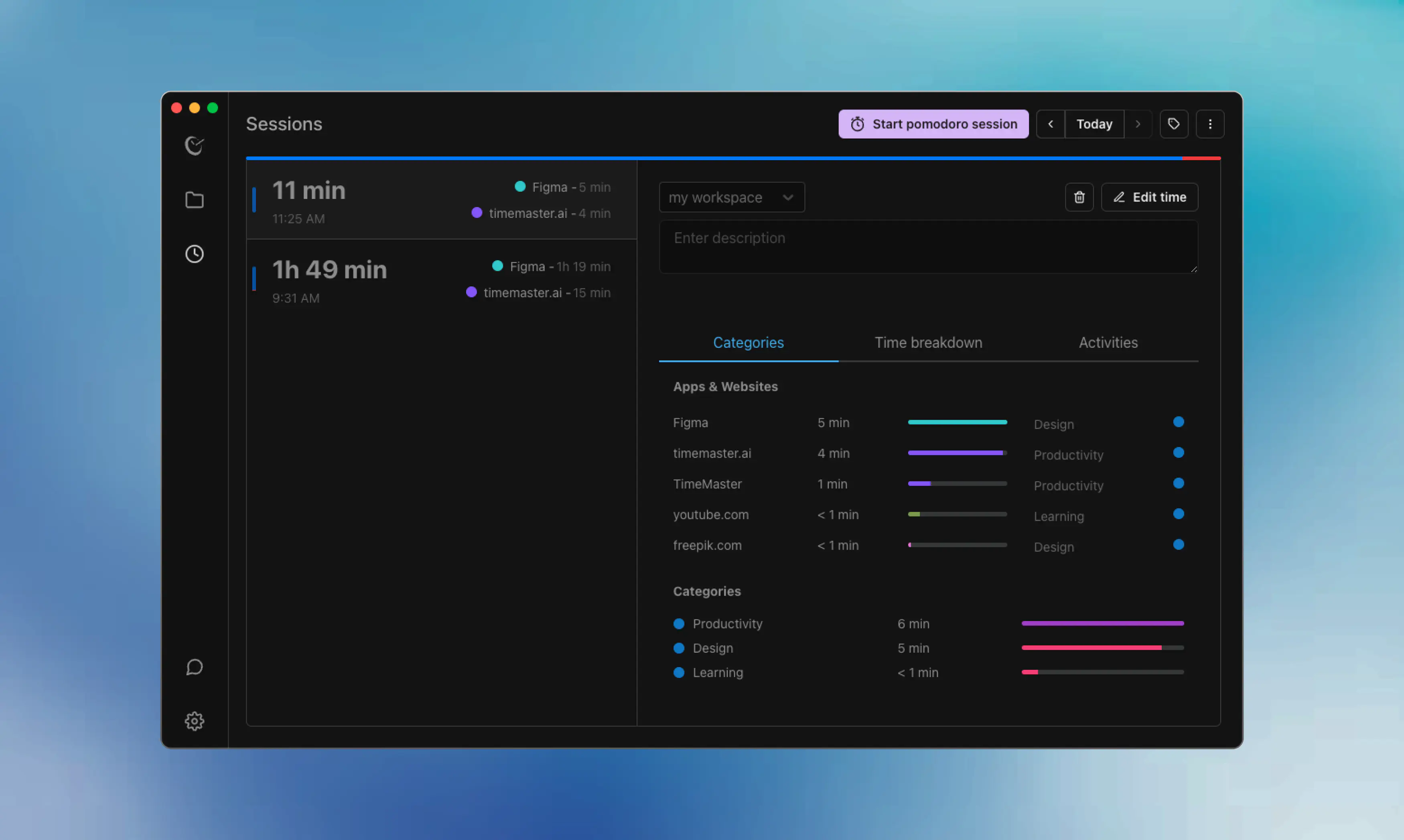Click the Today date button
1404x840 pixels.
click(1094, 124)
